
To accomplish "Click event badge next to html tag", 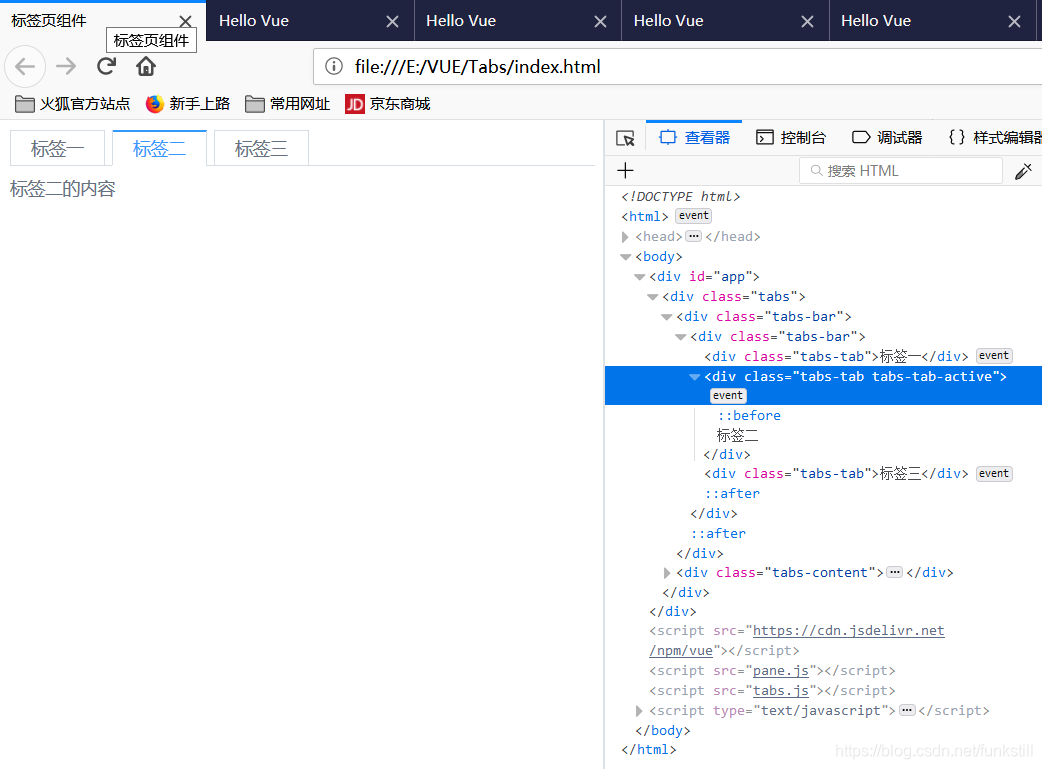I will [694, 216].
